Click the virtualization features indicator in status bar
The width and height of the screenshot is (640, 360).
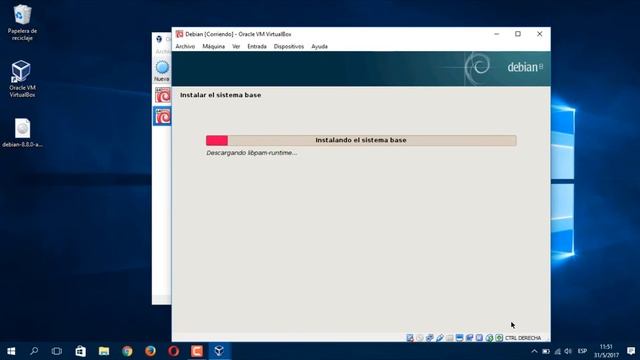tap(479, 338)
